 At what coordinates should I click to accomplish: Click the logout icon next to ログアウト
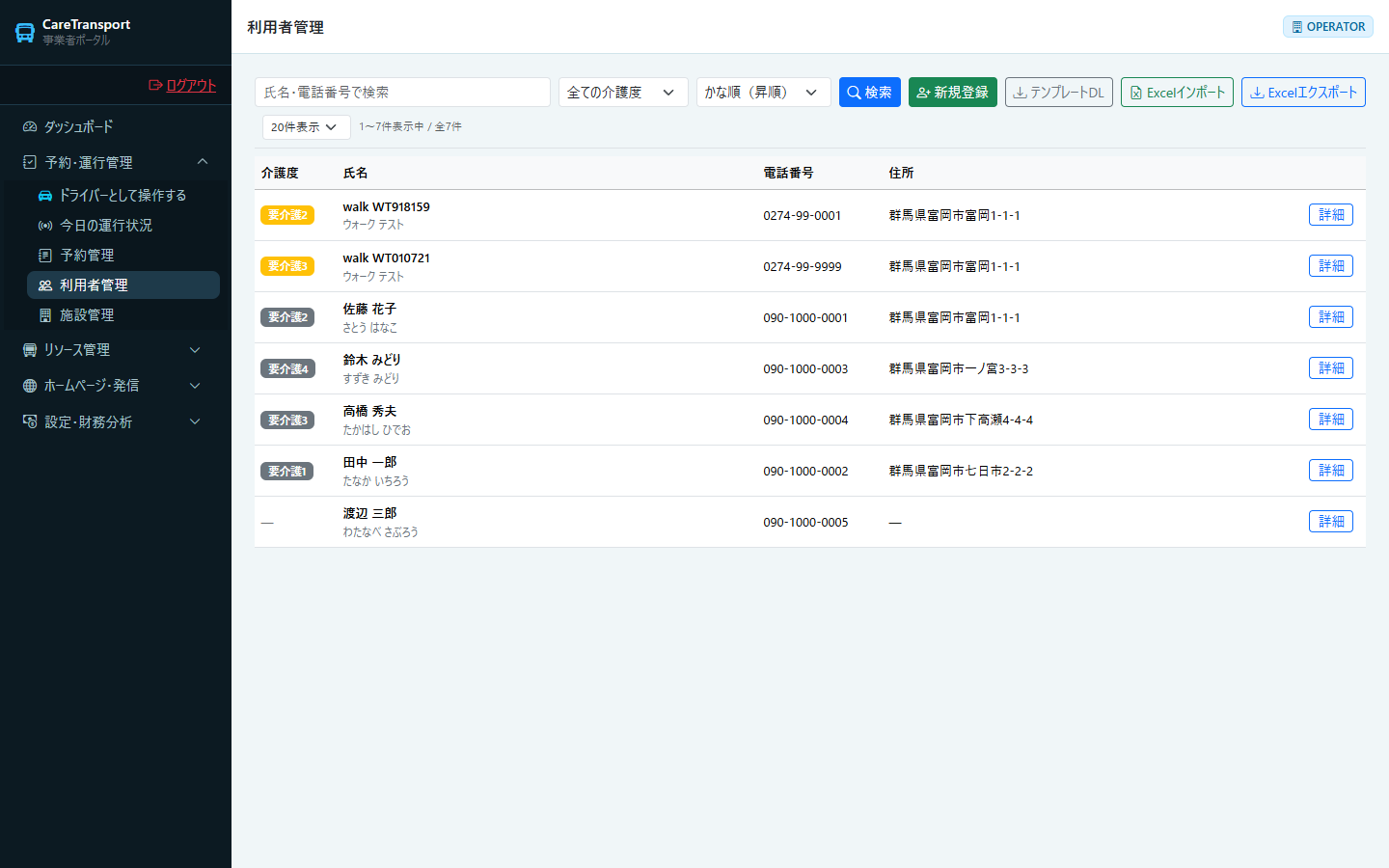[155, 85]
